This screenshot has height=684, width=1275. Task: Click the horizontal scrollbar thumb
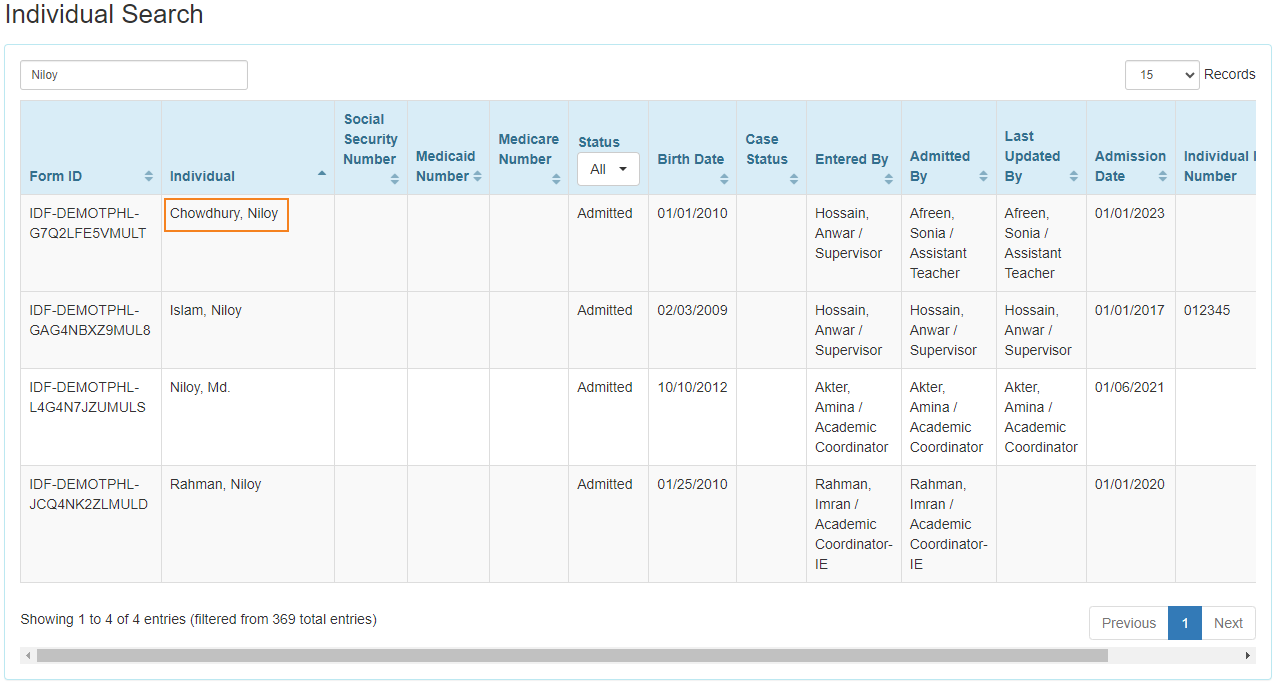[x=572, y=656]
